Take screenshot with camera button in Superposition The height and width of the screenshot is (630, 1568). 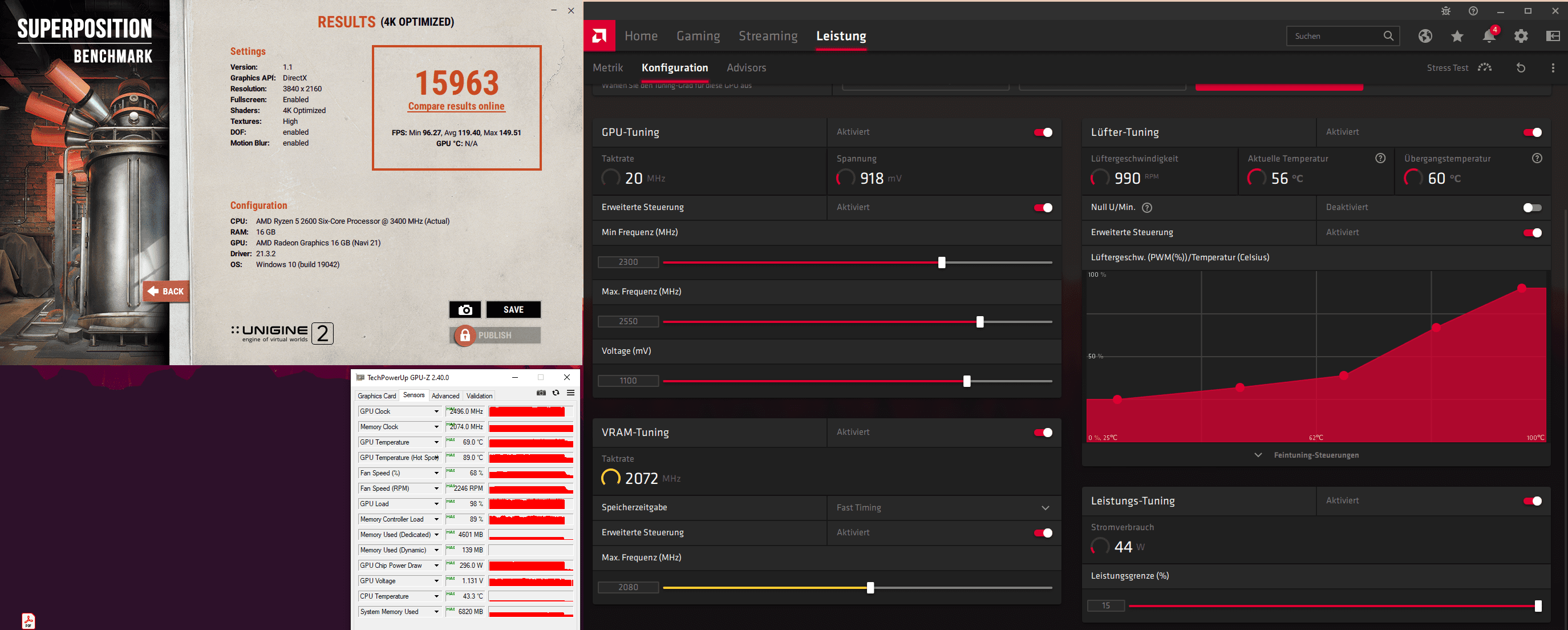click(x=465, y=310)
